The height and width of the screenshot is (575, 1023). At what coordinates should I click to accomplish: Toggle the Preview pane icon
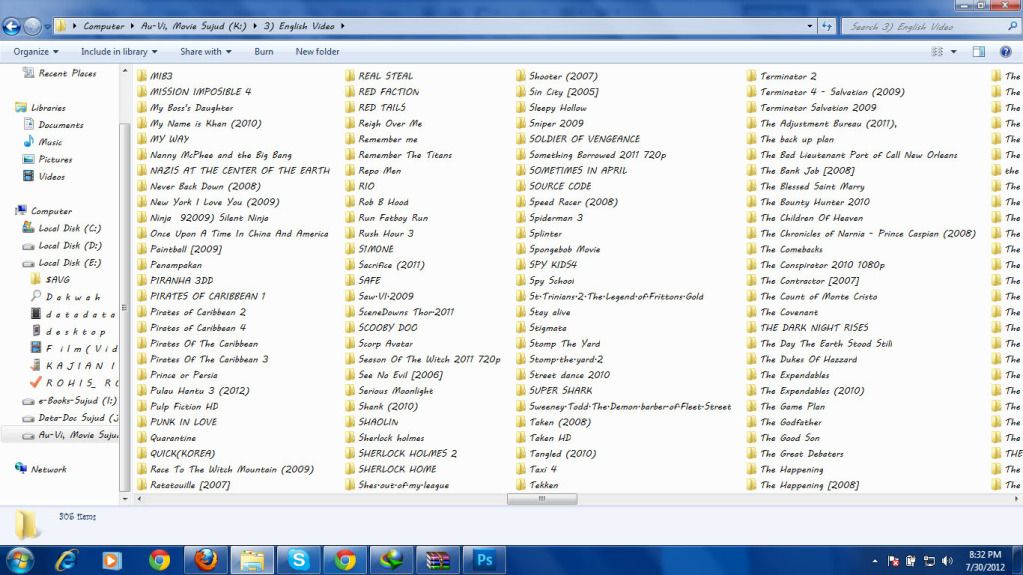click(979, 52)
